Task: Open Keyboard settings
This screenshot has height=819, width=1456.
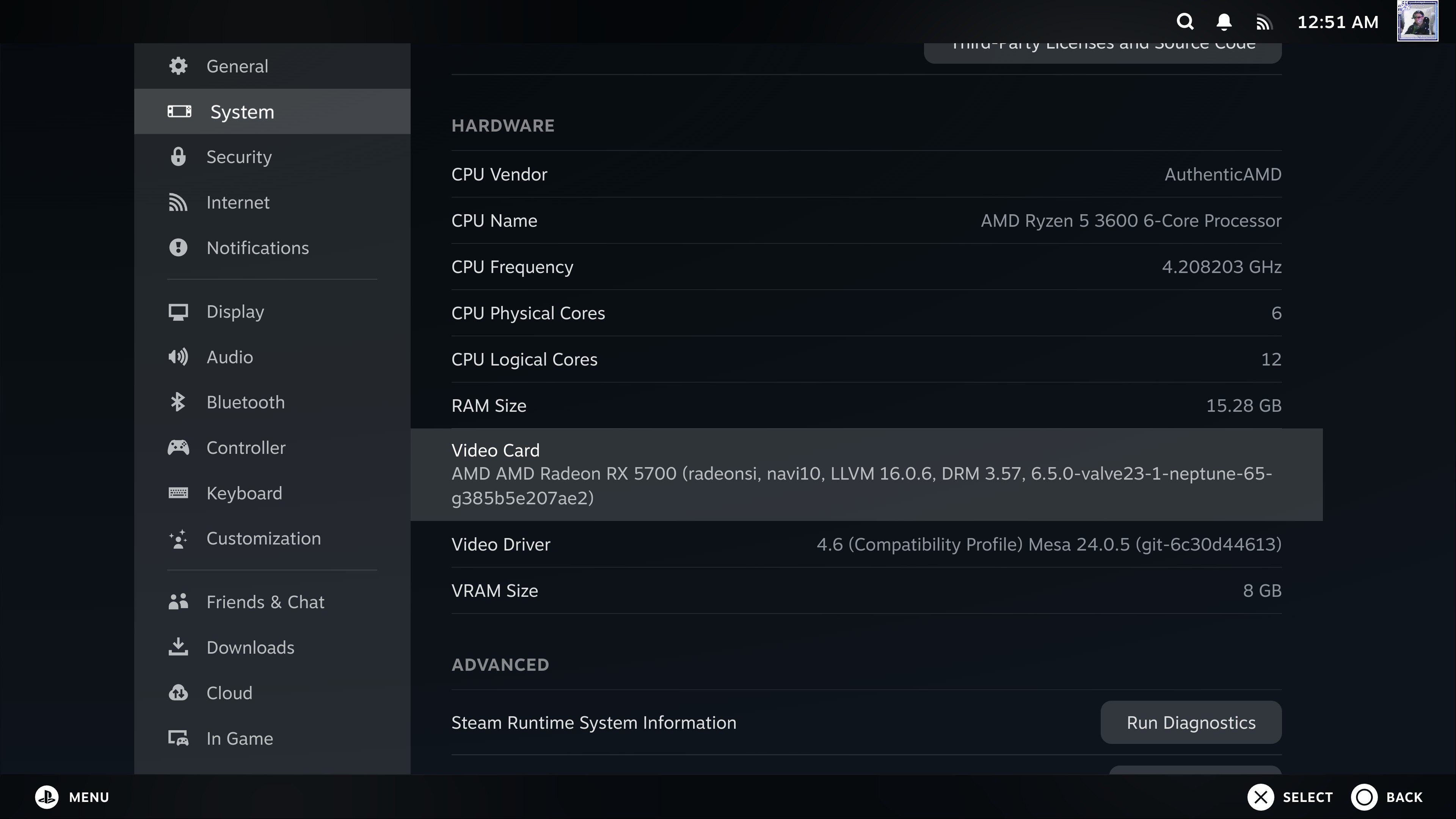Action: click(273, 493)
